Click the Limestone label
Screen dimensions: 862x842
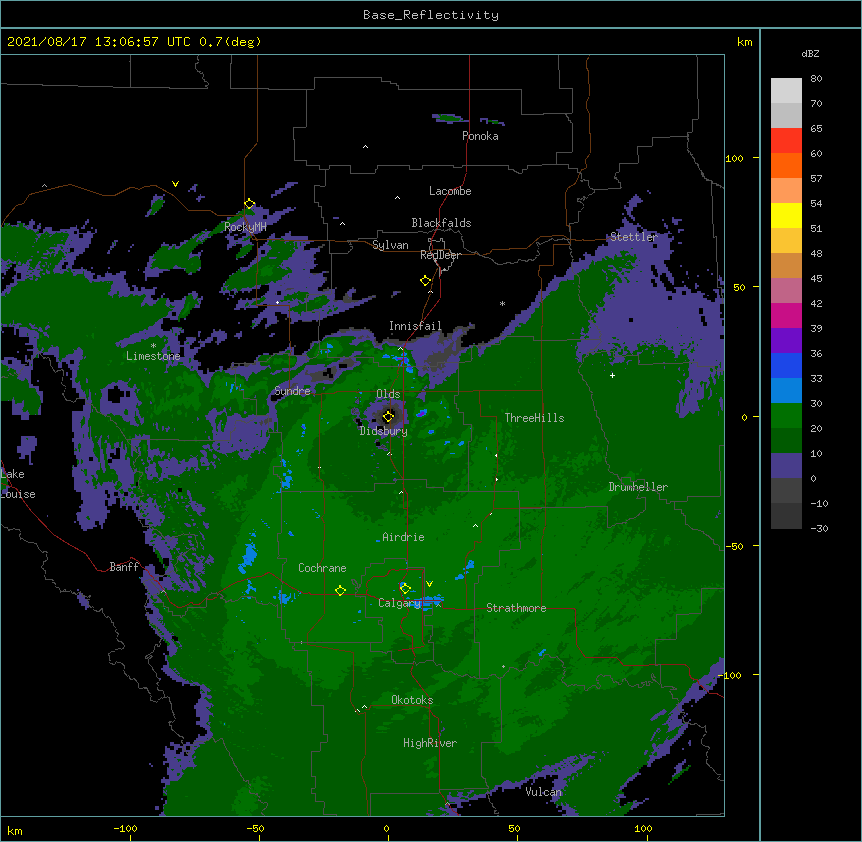coord(153,356)
